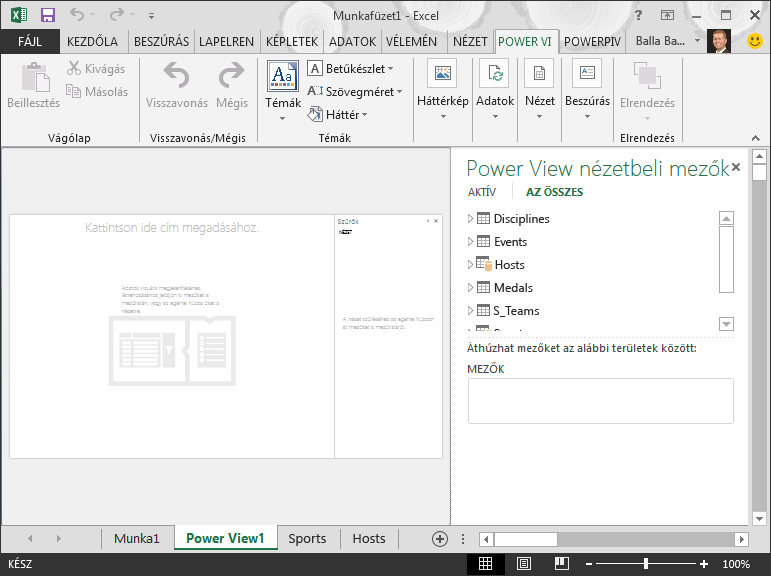The width and height of the screenshot is (771, 576).
Task: Open the Háttér background dropdown
Action: point(337,115)
